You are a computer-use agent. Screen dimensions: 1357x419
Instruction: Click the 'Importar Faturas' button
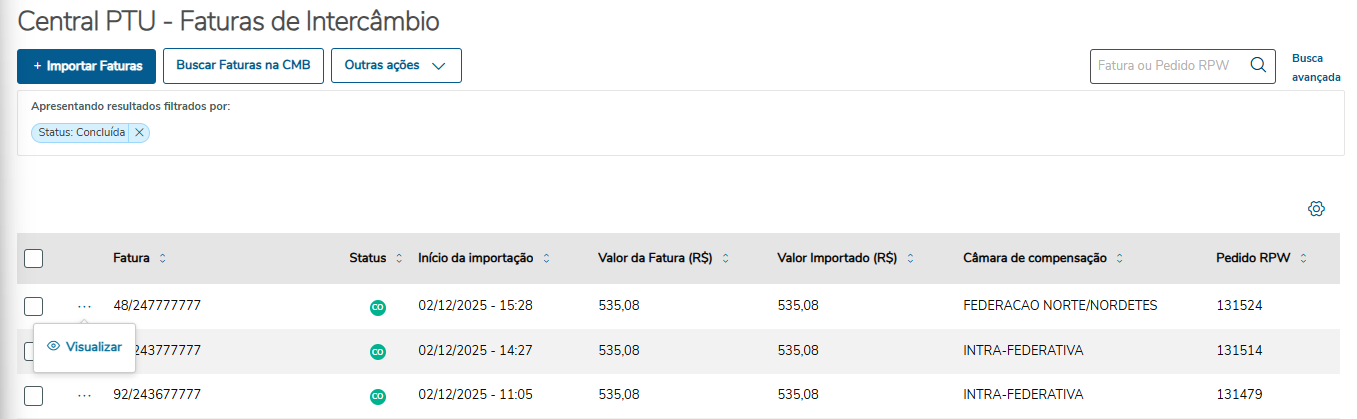pos(87,66)
